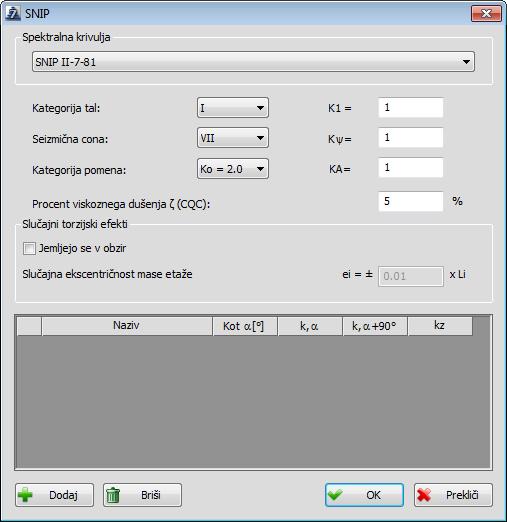
Task: Click the k,α column header
Action: (x=310, y=326)
